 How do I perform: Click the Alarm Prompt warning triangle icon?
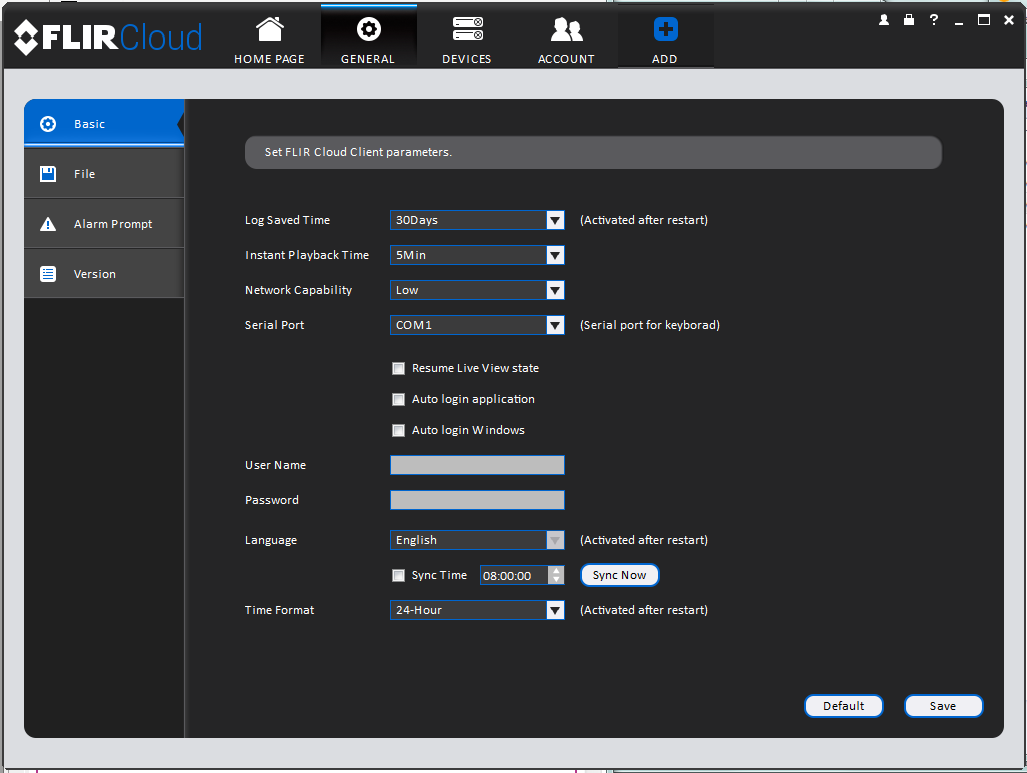(x=48, y=224)
